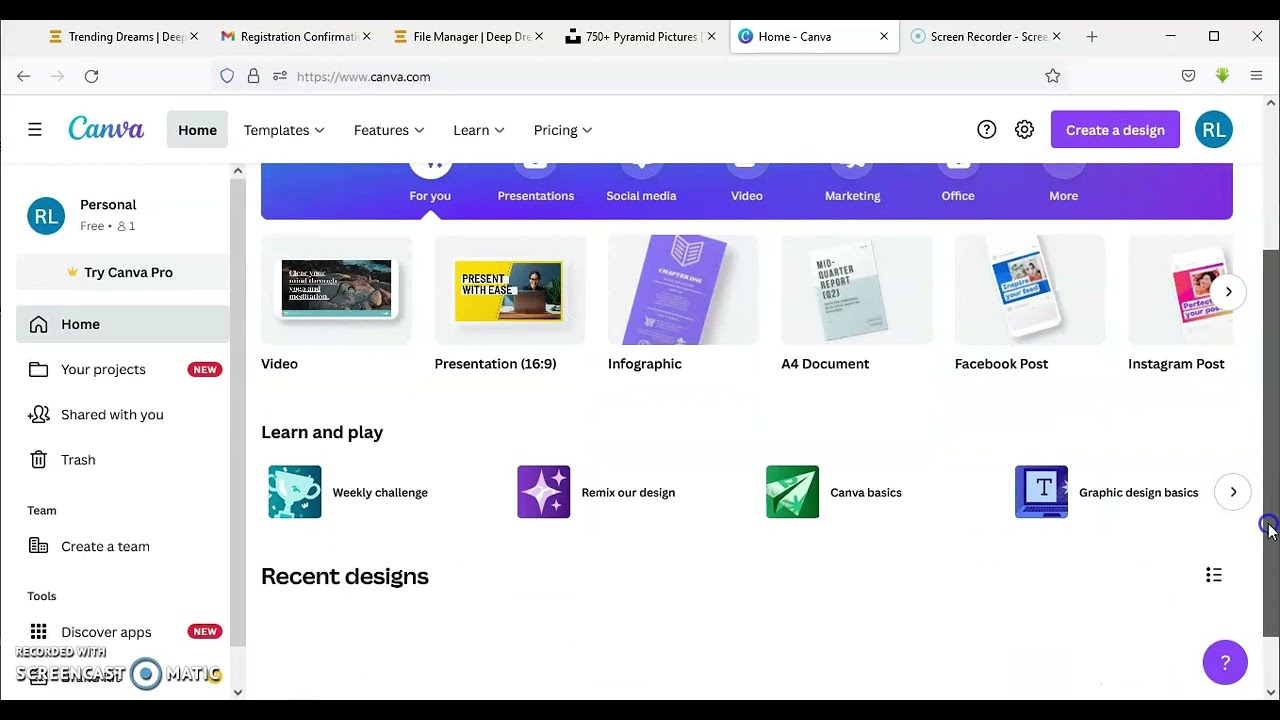
Task: Reload the page with the refresh icon
Action: [x=91, y=76]
